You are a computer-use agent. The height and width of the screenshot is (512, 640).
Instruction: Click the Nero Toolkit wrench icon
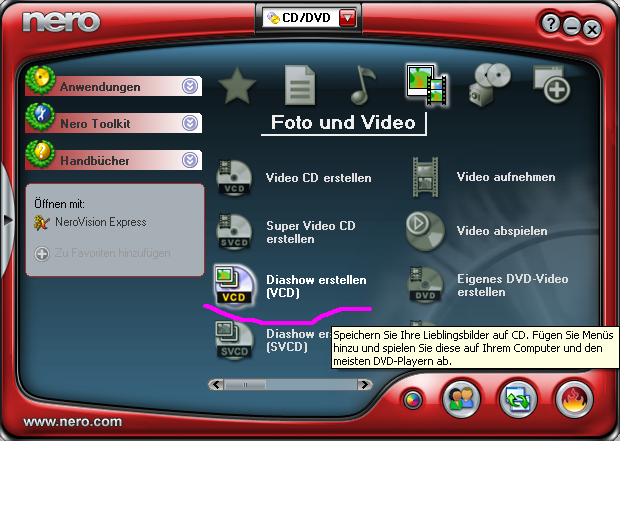point(40,117)
